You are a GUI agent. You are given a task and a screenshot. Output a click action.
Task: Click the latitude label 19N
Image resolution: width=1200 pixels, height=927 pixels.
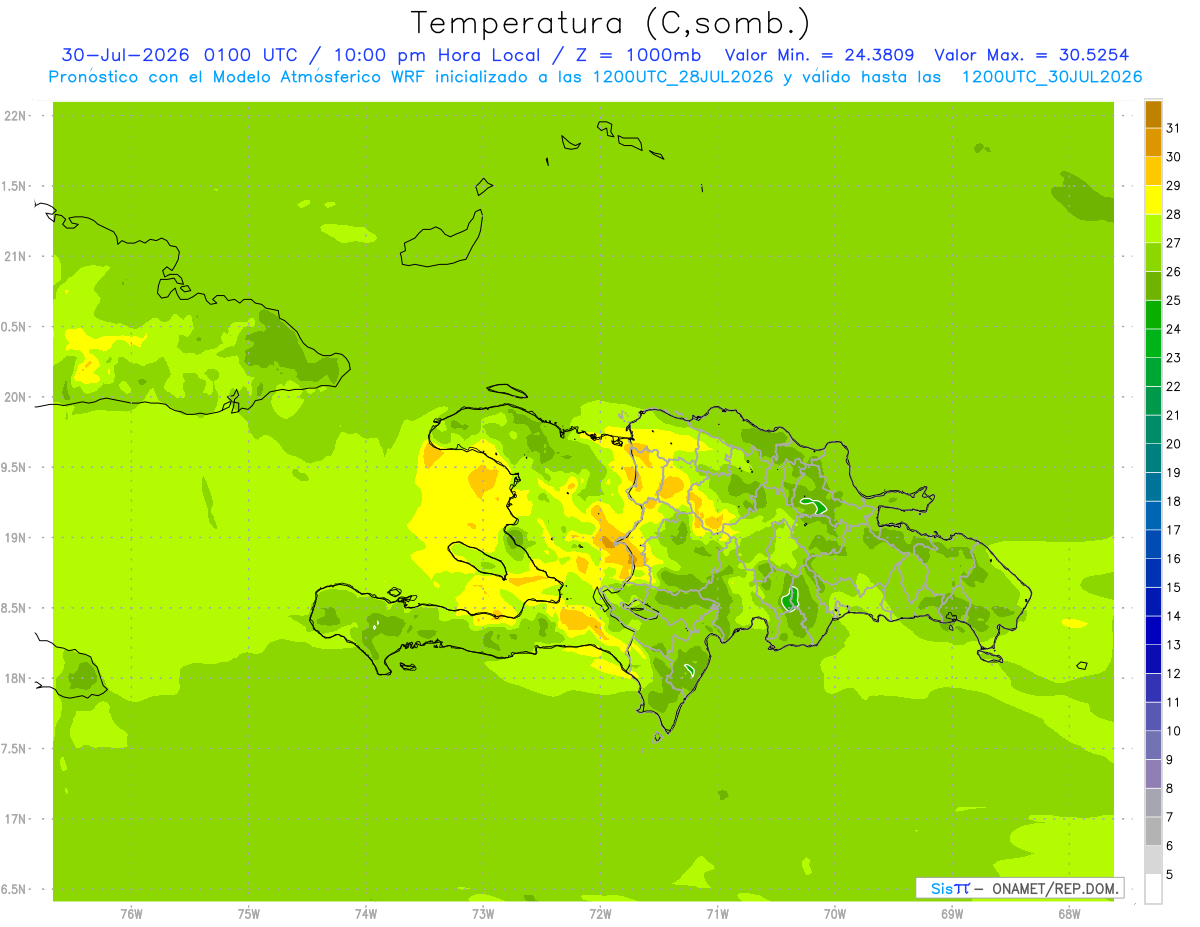[15, 538]
